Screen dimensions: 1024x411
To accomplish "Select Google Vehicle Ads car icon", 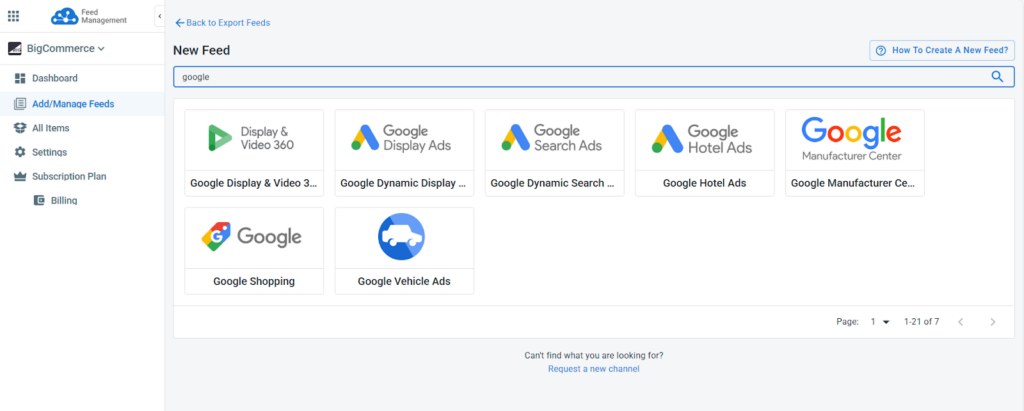I will (402, 237).
